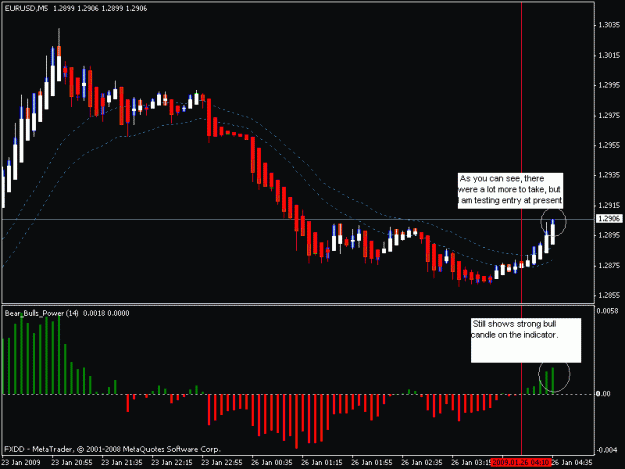625x469 pixels.
Task: Click the highlighted 1.2906 current price tag
Action: (x=609, y=218)
